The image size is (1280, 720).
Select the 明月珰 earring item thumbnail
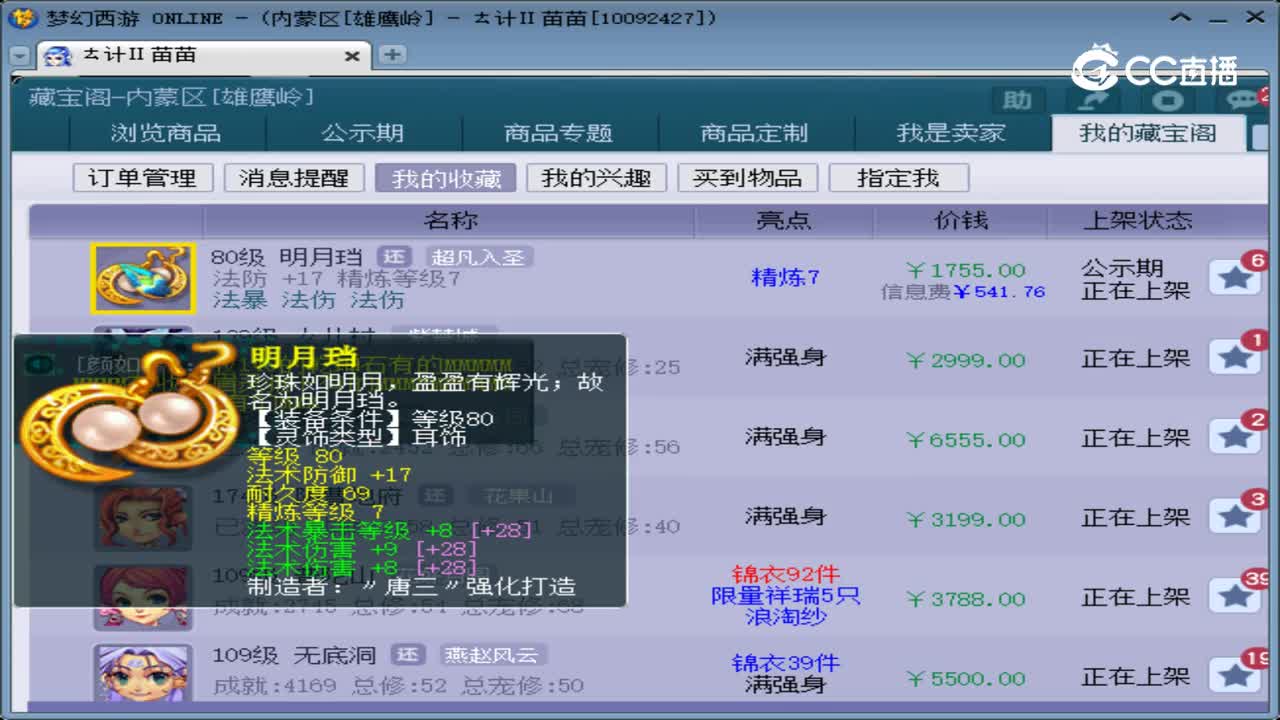143,278
